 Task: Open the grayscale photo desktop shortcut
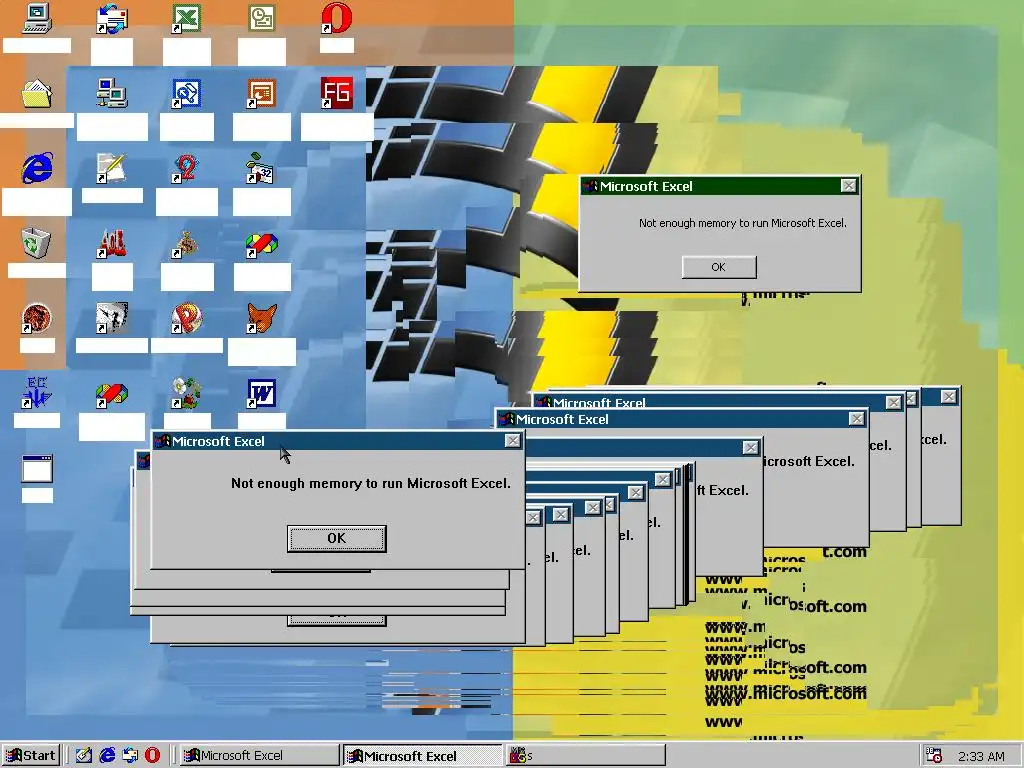click(x=112, y=318)
